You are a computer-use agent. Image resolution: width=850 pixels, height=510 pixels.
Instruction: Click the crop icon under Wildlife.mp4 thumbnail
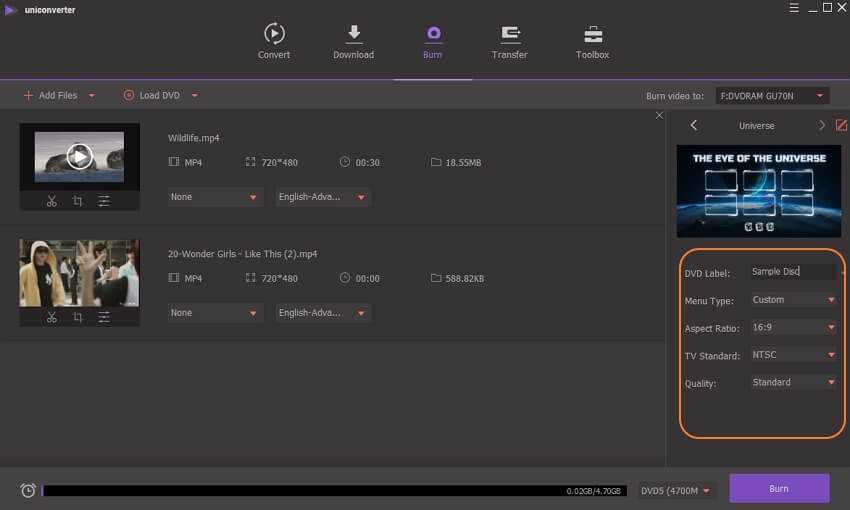point(78,201)
